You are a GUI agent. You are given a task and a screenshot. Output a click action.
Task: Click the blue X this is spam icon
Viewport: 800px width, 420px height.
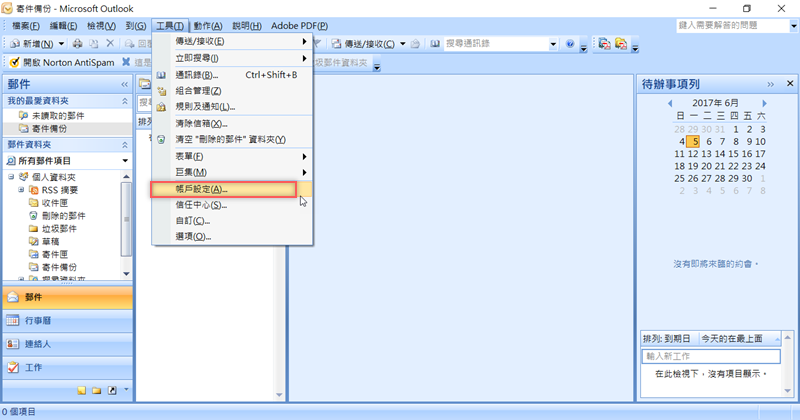(126, 62)
